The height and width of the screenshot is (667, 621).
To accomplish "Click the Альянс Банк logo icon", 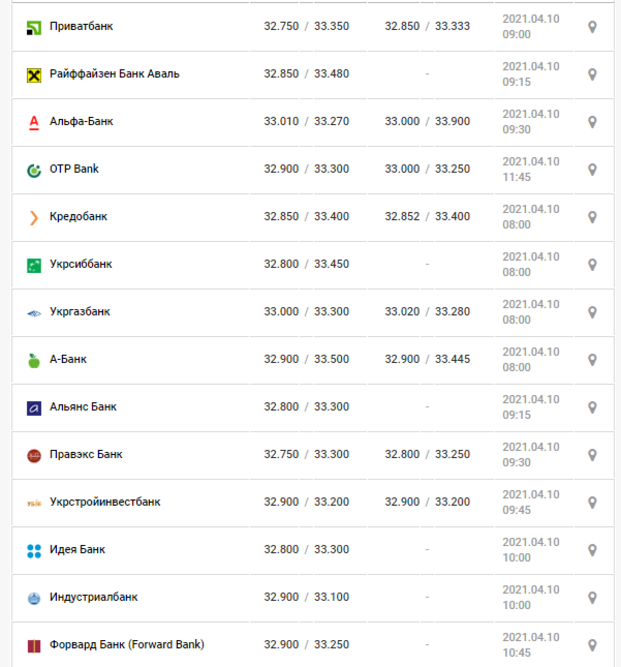I will [x=34, y=408].
